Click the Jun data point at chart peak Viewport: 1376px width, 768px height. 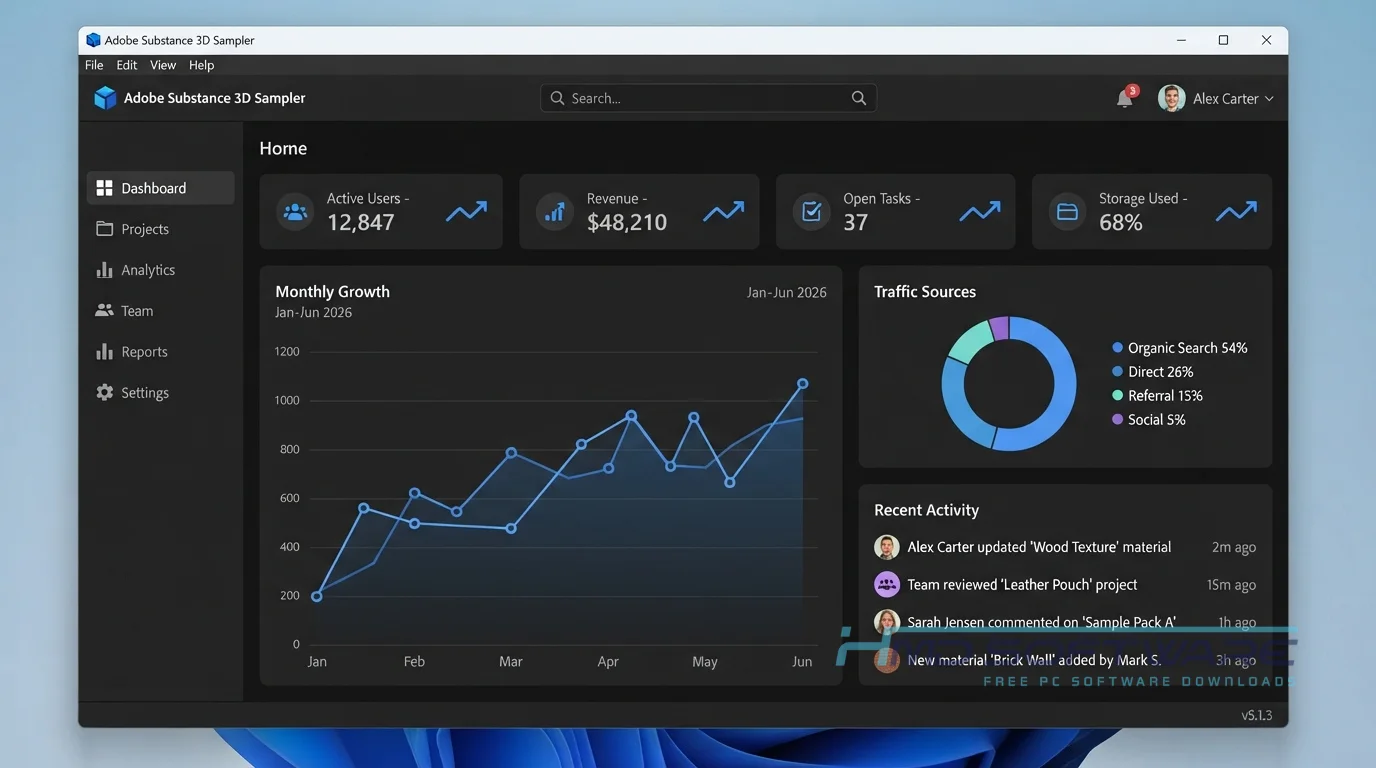click(x=802, y=384)
